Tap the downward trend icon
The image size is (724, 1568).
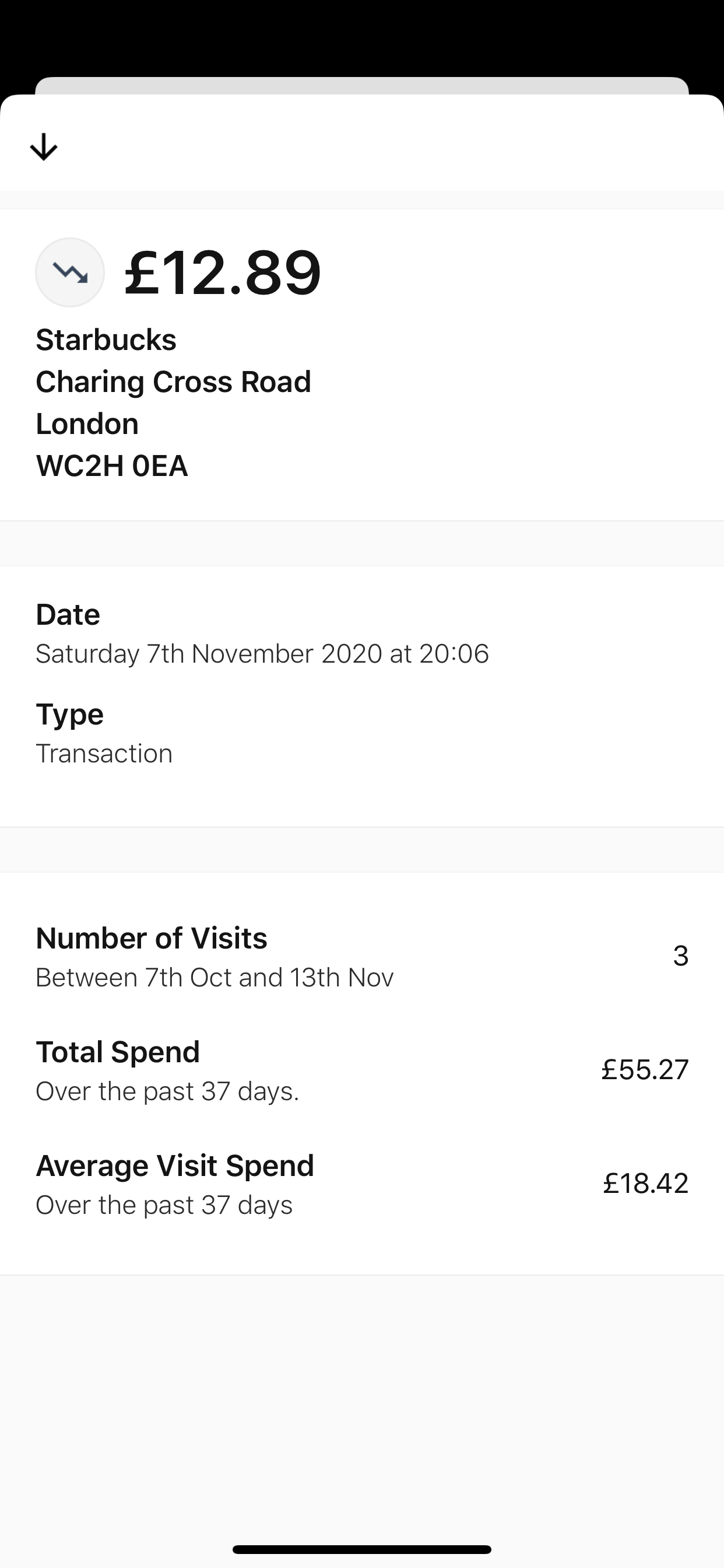(70, 272)
